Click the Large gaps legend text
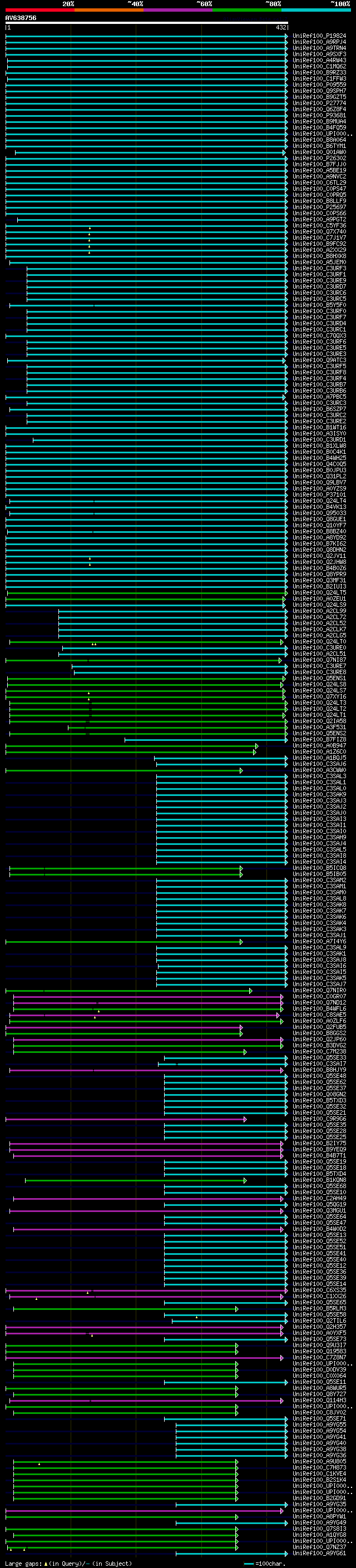 tap(68, 1564)
